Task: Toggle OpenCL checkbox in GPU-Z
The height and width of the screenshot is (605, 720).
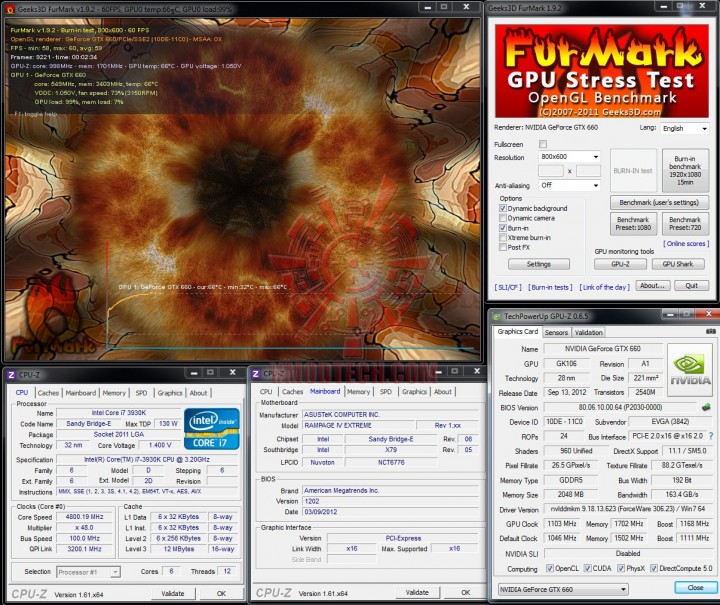Action: 550,568
